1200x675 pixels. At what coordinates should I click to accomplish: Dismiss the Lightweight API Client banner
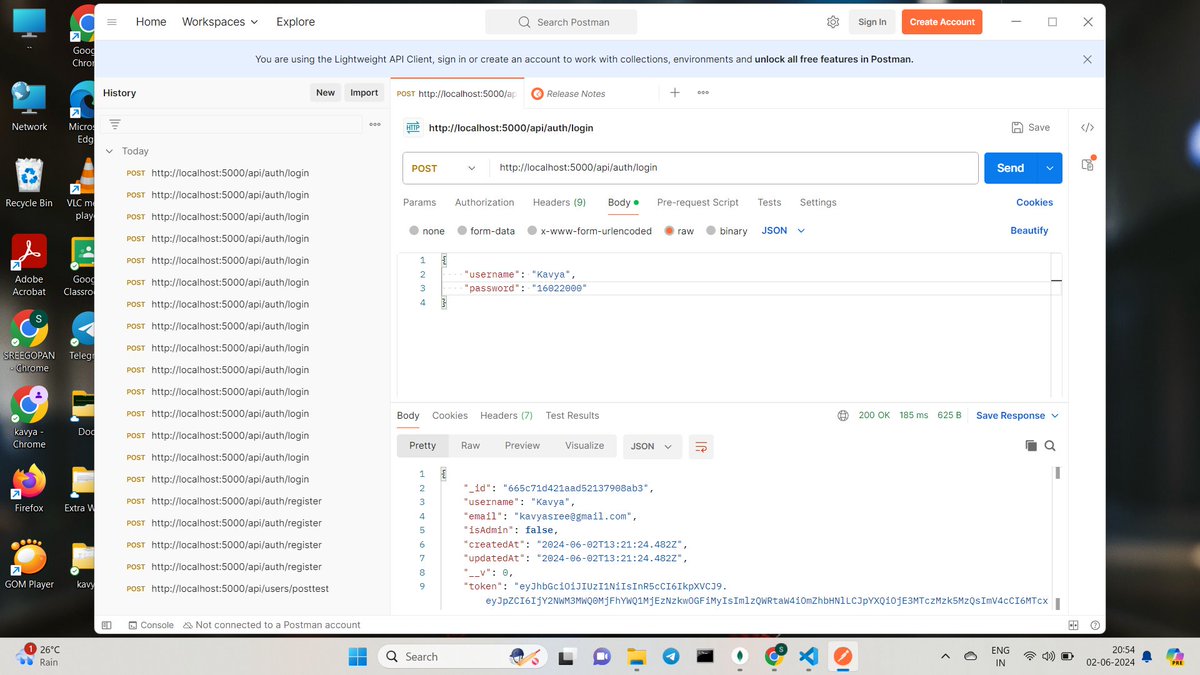1087,59
